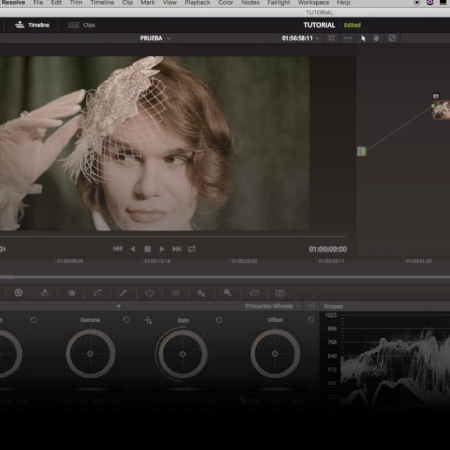The height and width of the screenshot is (450, 450).
Task: Go to the last frame
Action: click(177, 249)
